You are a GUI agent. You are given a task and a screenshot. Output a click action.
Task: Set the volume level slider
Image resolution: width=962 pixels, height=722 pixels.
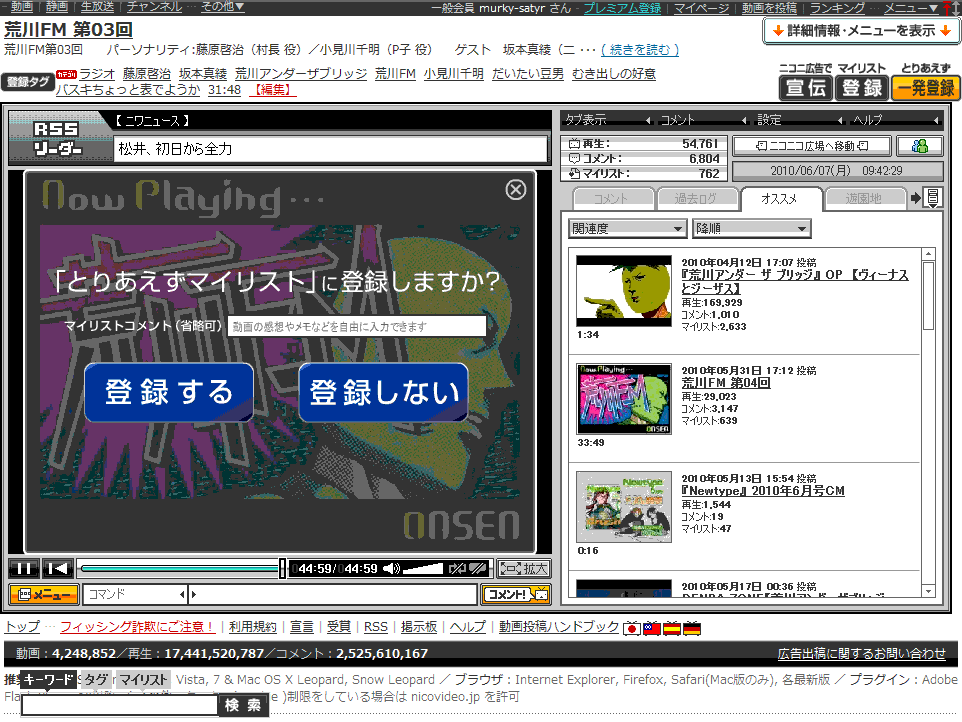pyautogui.click(x=422, y=569)
